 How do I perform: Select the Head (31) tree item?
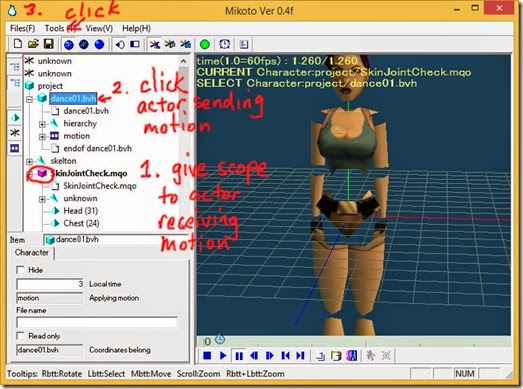[81, 211]
